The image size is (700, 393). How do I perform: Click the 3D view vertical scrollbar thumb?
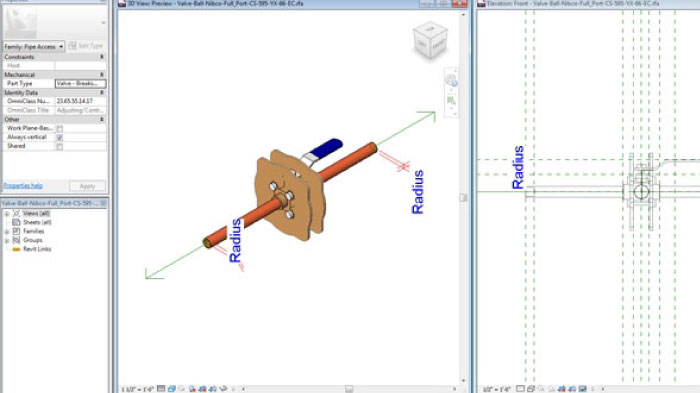(463, 197)
